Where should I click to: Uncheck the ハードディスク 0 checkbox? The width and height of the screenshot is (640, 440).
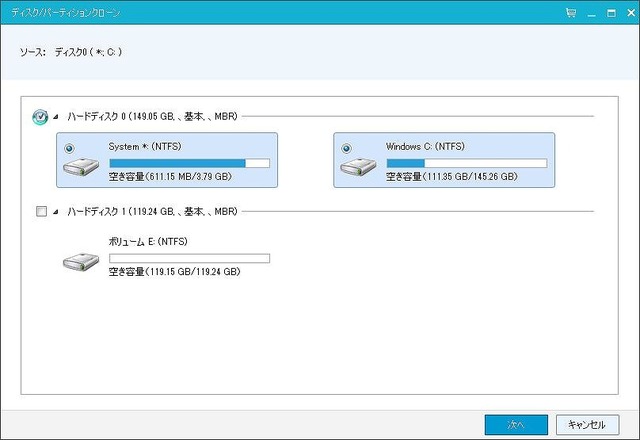coord(40,117)
